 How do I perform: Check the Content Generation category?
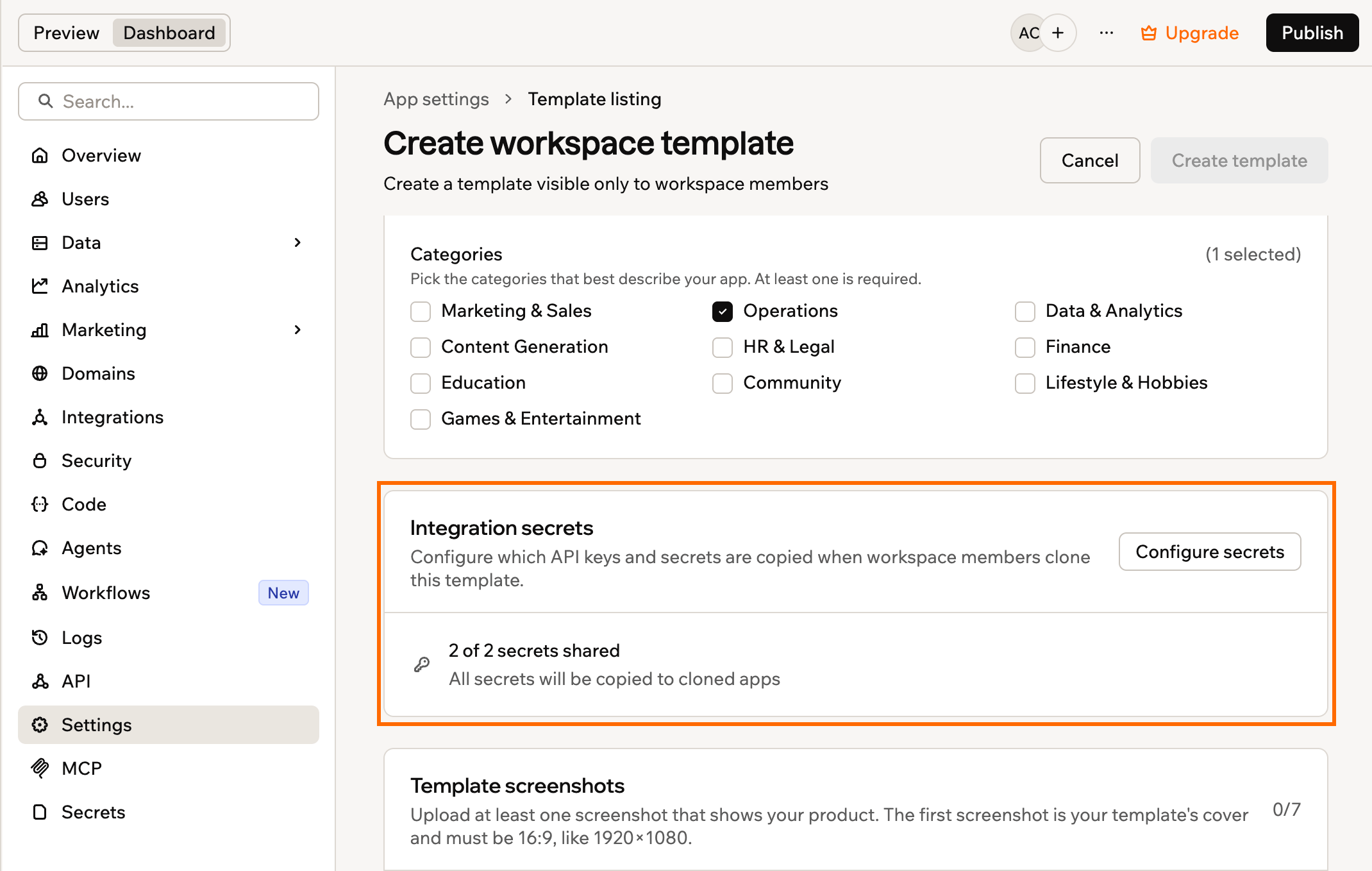click(x=421, y=347)
